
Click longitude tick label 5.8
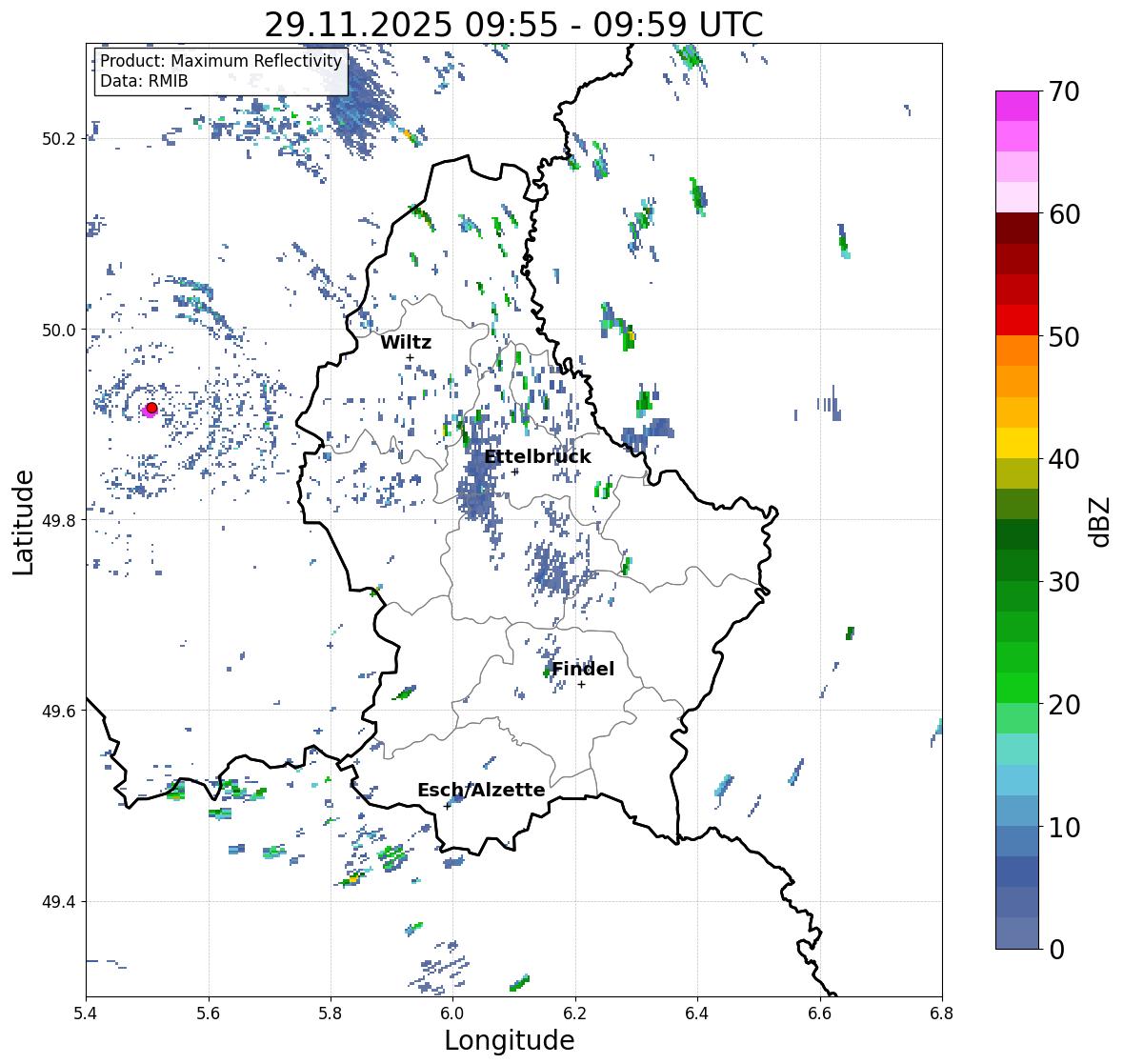[x=331, y=1014]
